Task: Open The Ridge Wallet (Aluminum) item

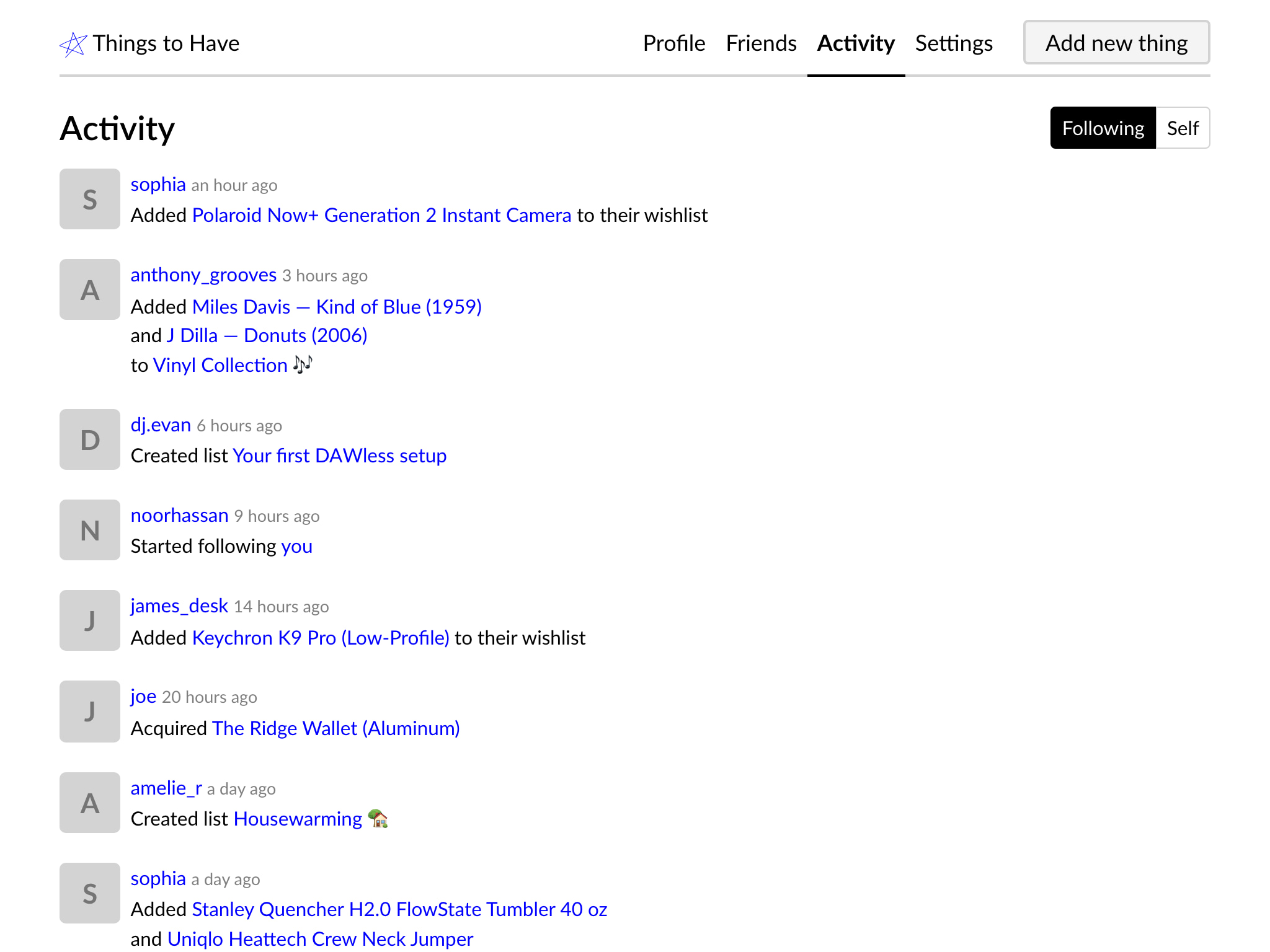Action: pyautogui.click(x=336, y=728)
